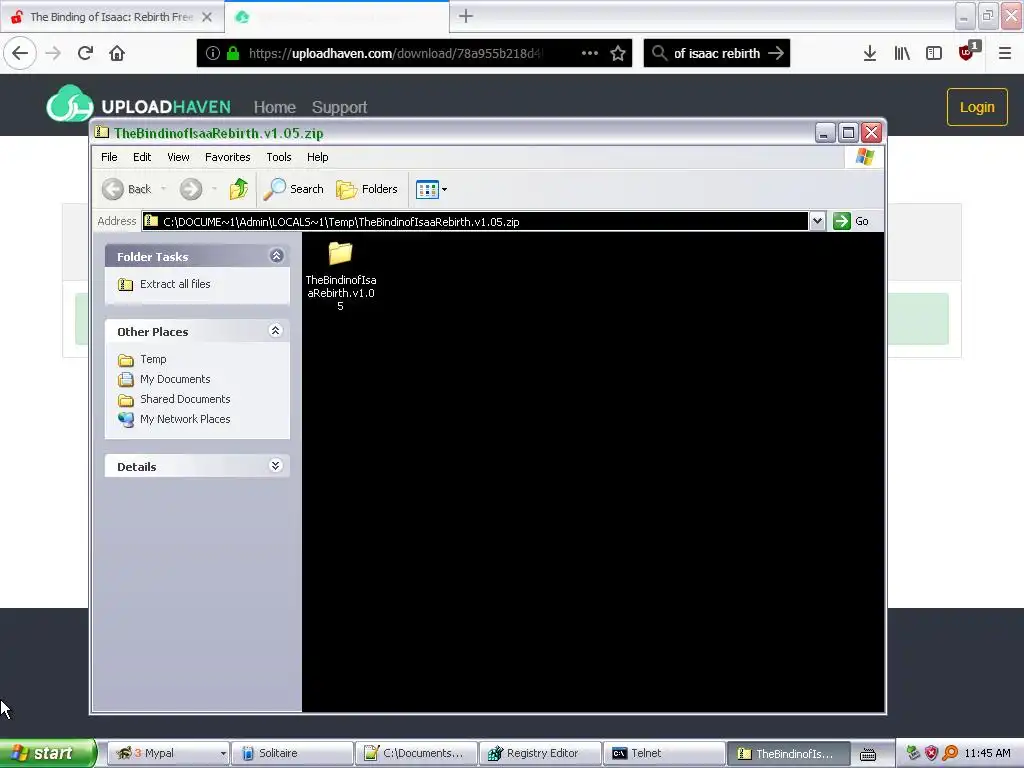
Task: Click the Go button by the address bar
Action: (x=851, y=221)
